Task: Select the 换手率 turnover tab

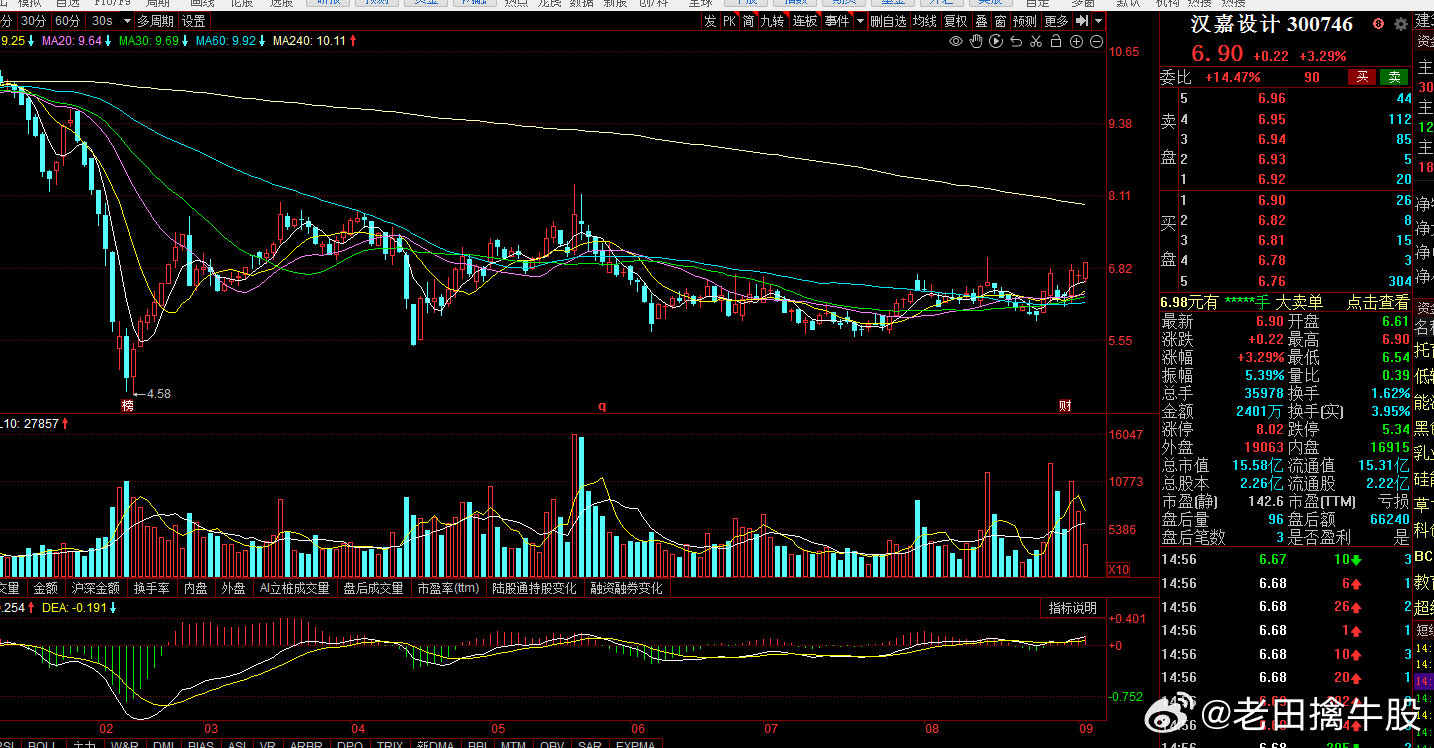Action: point(152,589)
